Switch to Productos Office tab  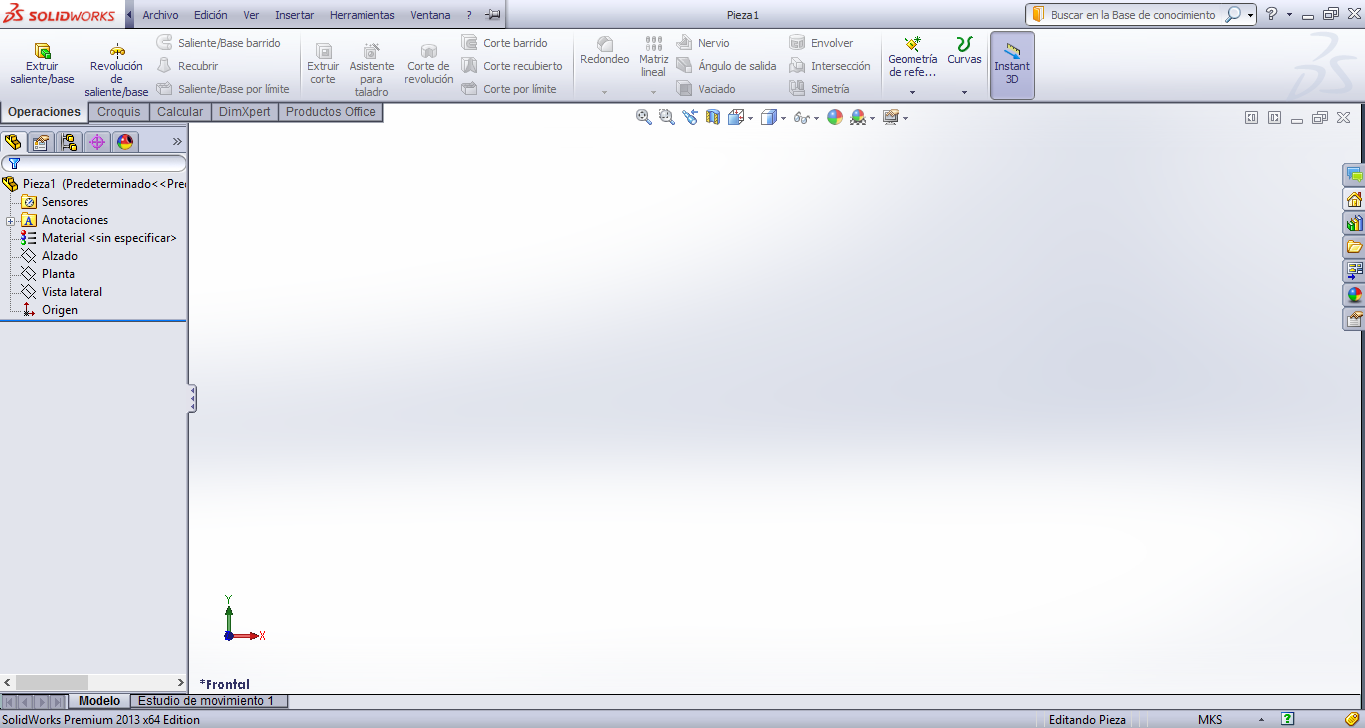[331, 112]
